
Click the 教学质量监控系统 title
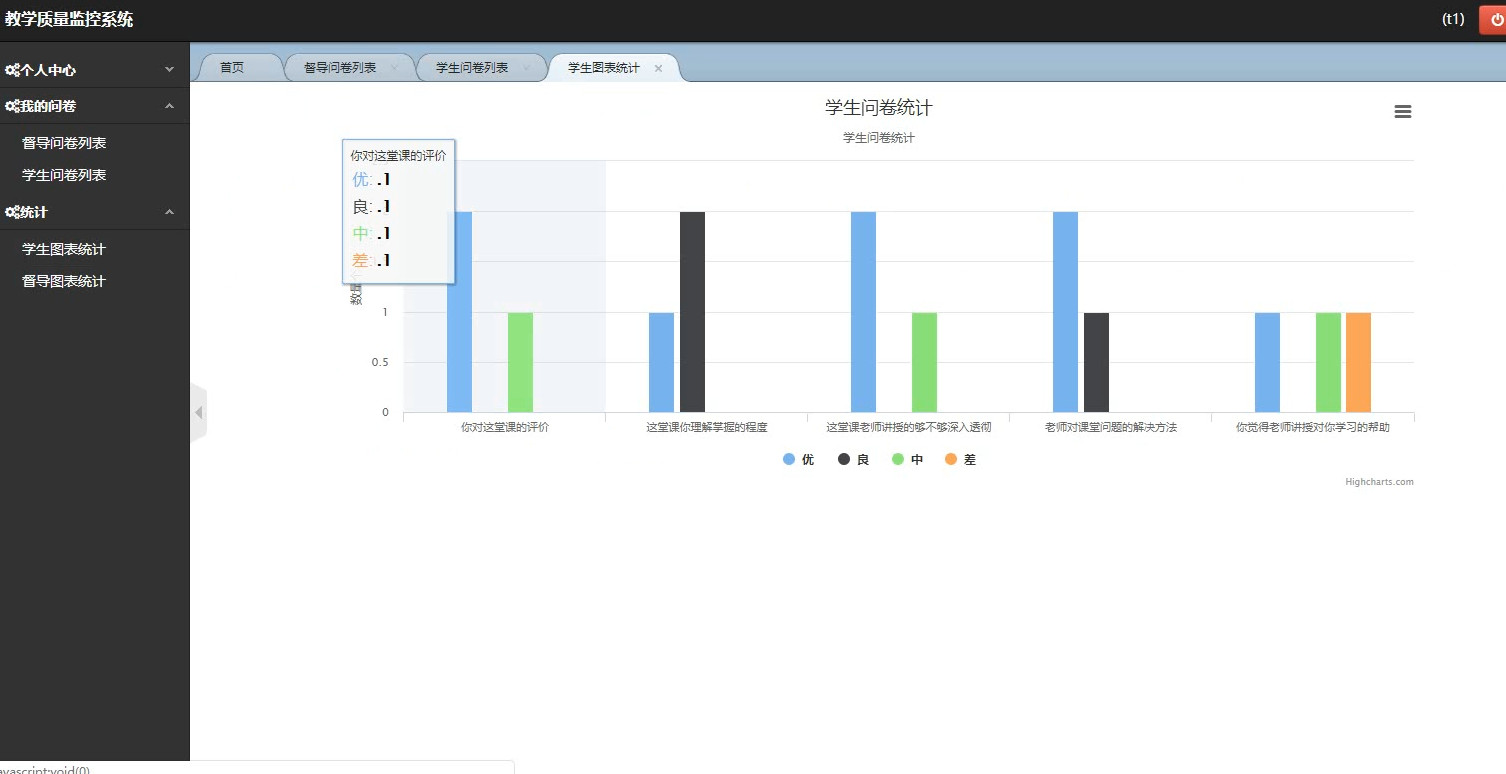click(x=68, y=19)
